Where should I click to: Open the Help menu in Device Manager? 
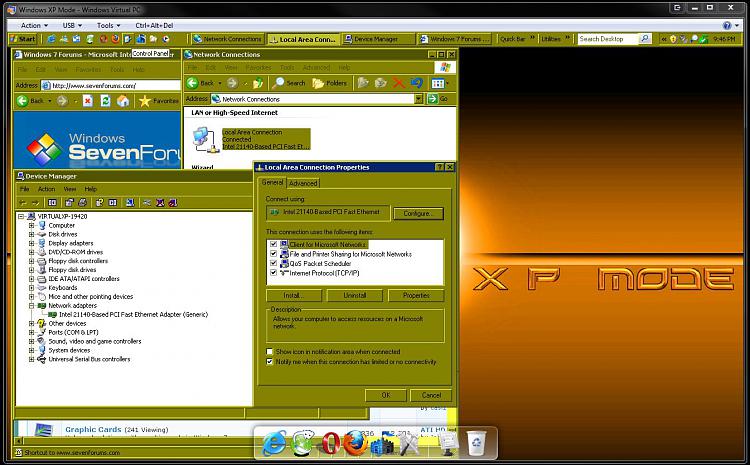(x=91, y=189)
